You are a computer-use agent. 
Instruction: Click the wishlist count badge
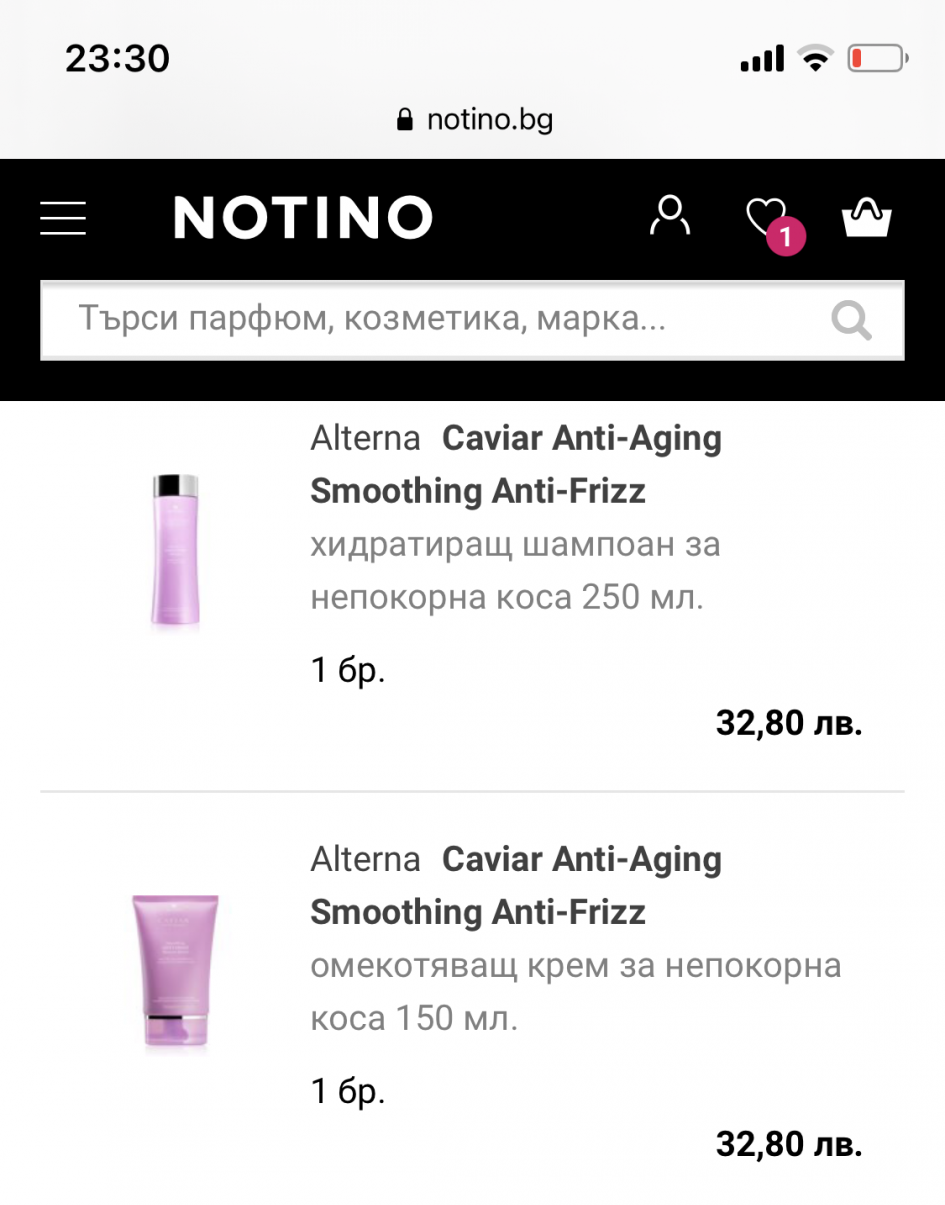pyautogui.click(x=786, y=237)
